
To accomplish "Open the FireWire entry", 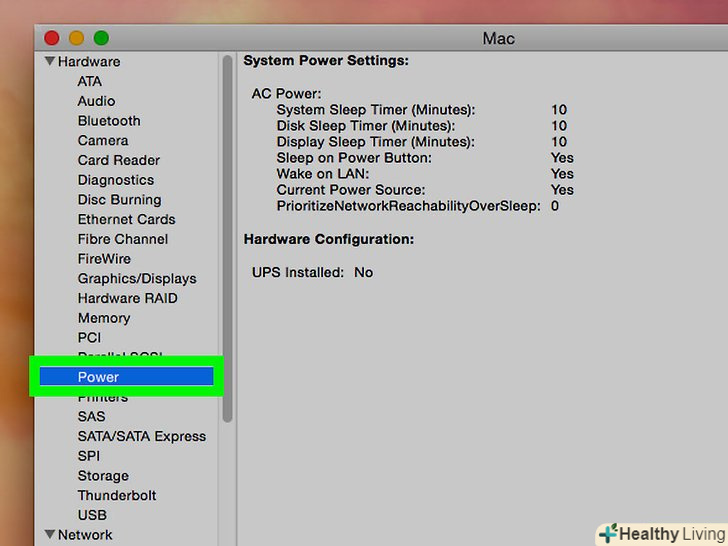I will click(x=104, y=259).
